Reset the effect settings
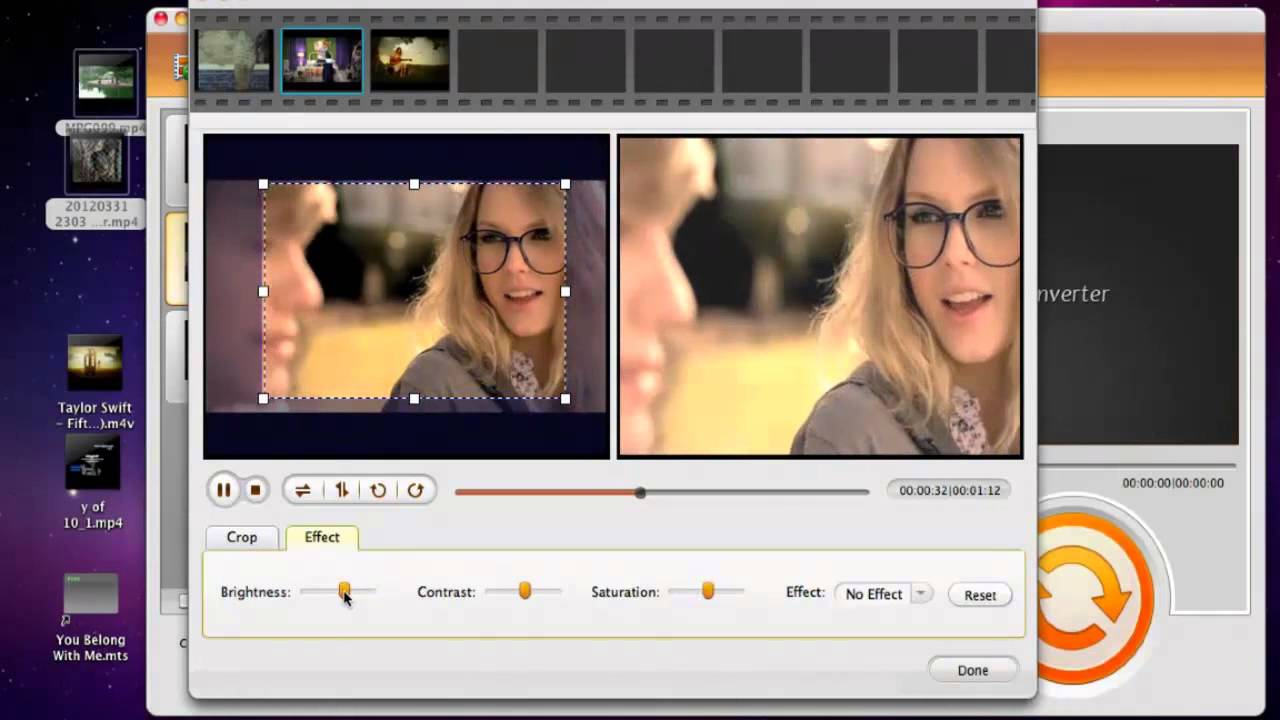1280x720 pixels. (x=980, y=595)
